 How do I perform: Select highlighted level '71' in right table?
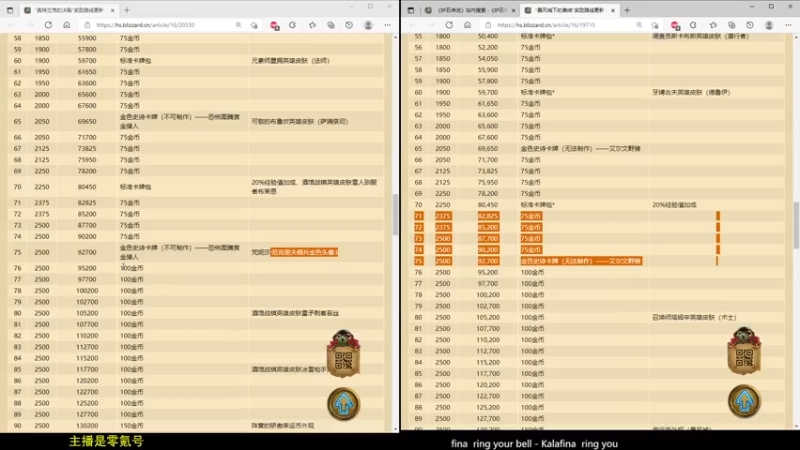418,216
